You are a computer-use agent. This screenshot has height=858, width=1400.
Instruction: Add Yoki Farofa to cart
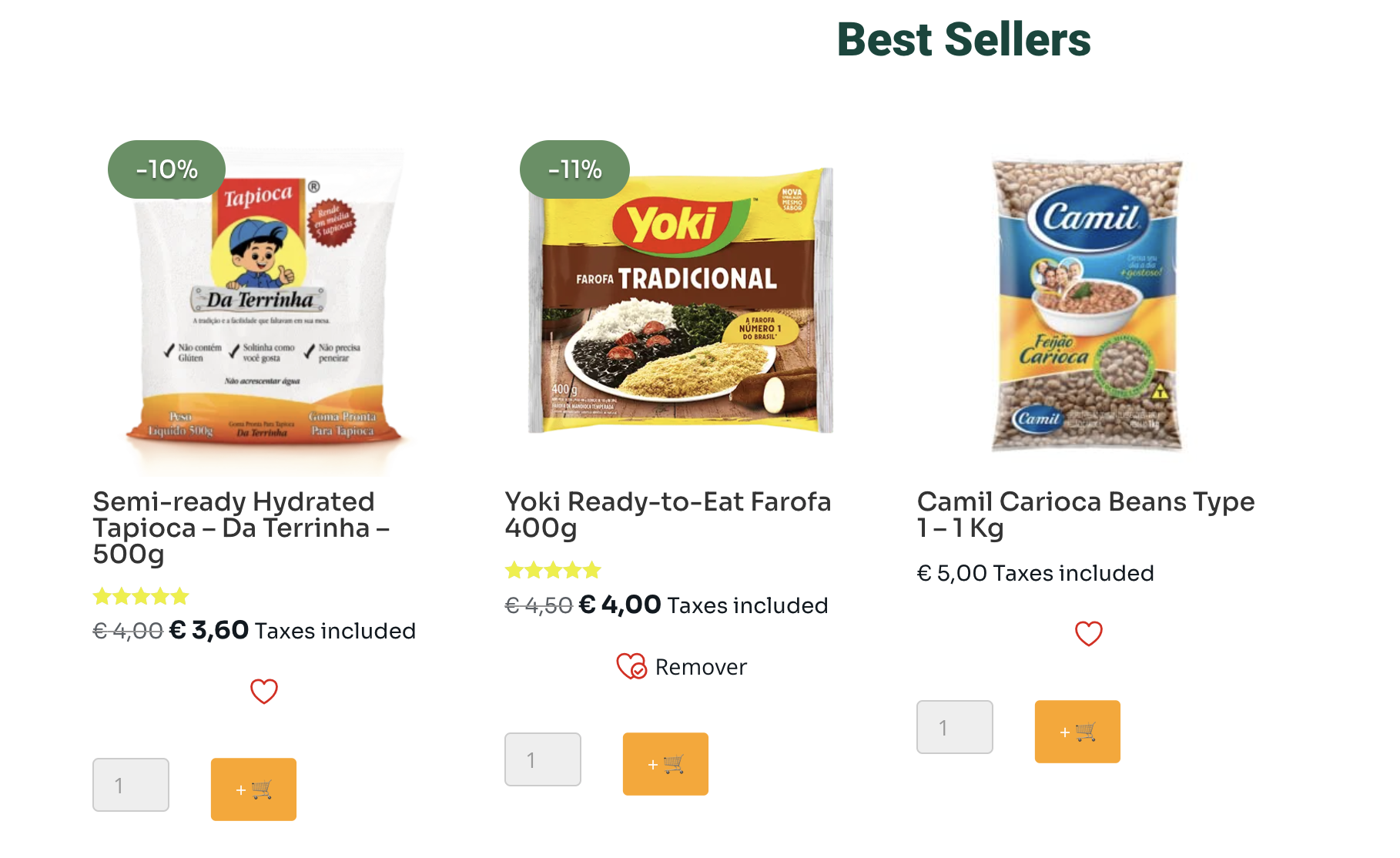[x=665, y=764]
